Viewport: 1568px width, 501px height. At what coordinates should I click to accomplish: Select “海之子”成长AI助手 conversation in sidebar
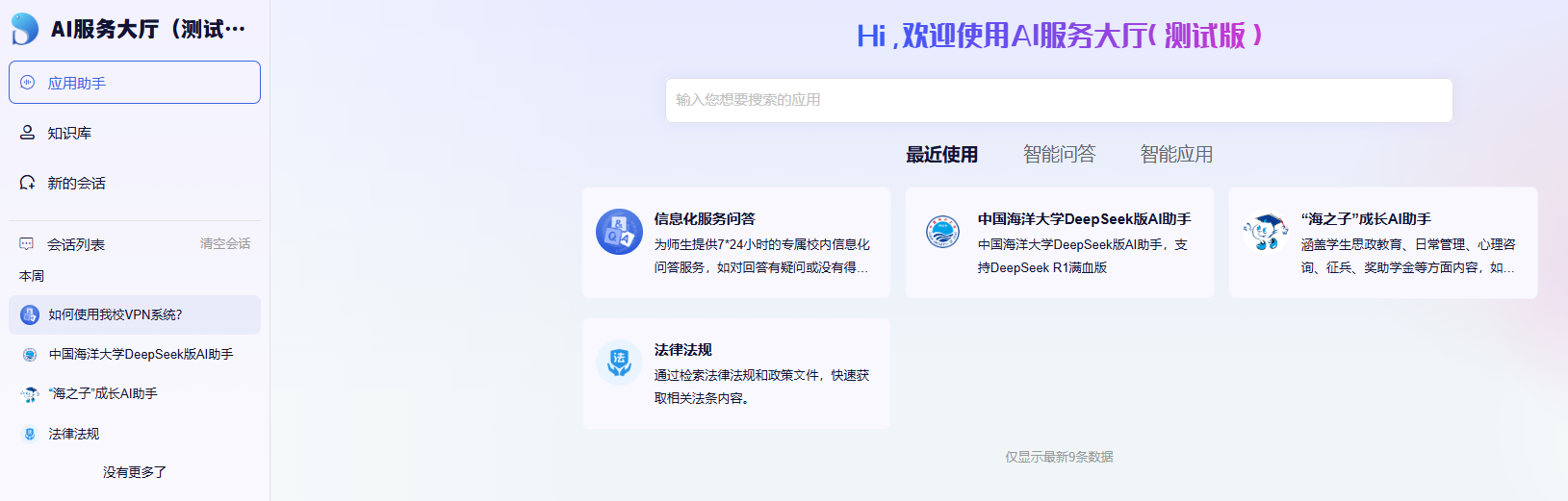click(x=103, y=393)
